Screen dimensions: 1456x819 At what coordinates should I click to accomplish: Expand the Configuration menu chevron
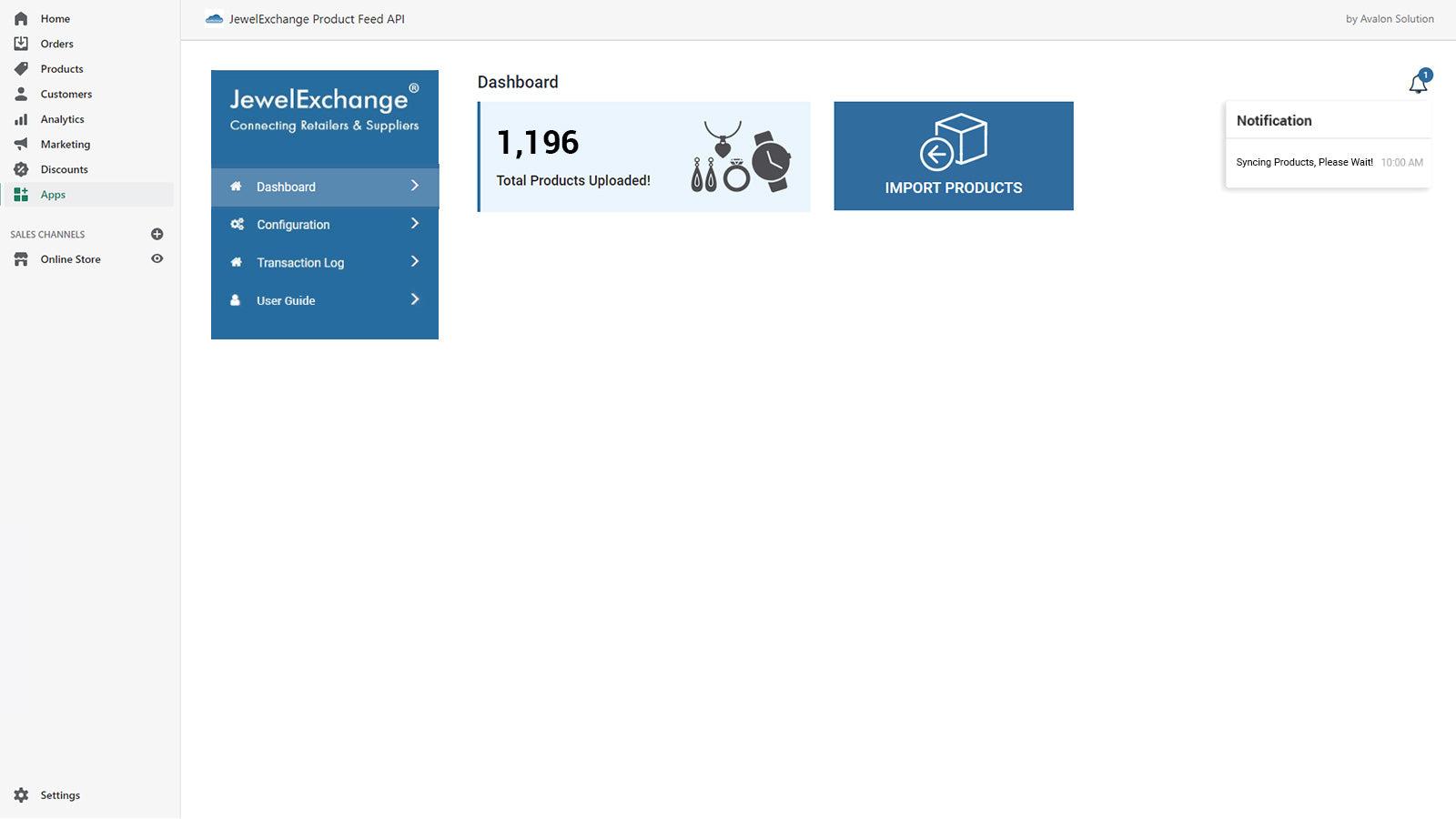pyautogui.click(x=415, y=224)
